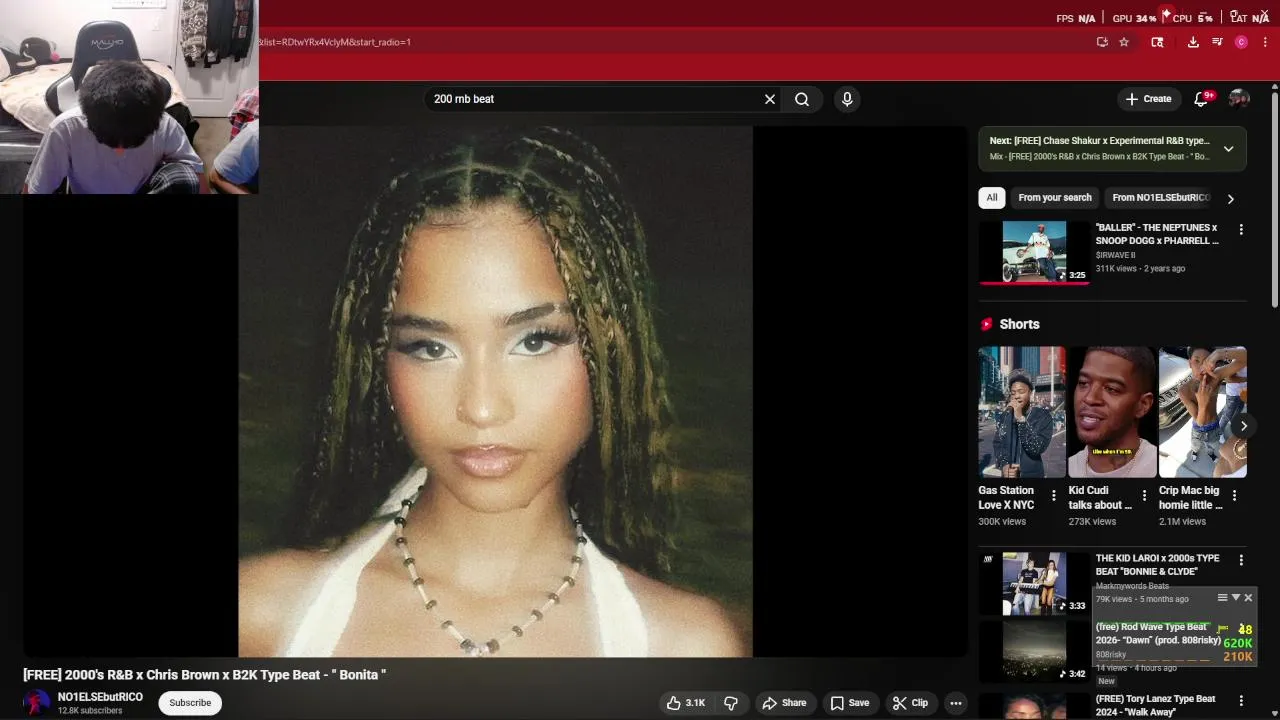
Task: Click the BALLER video red progress bar
Action: point(1033,283)
